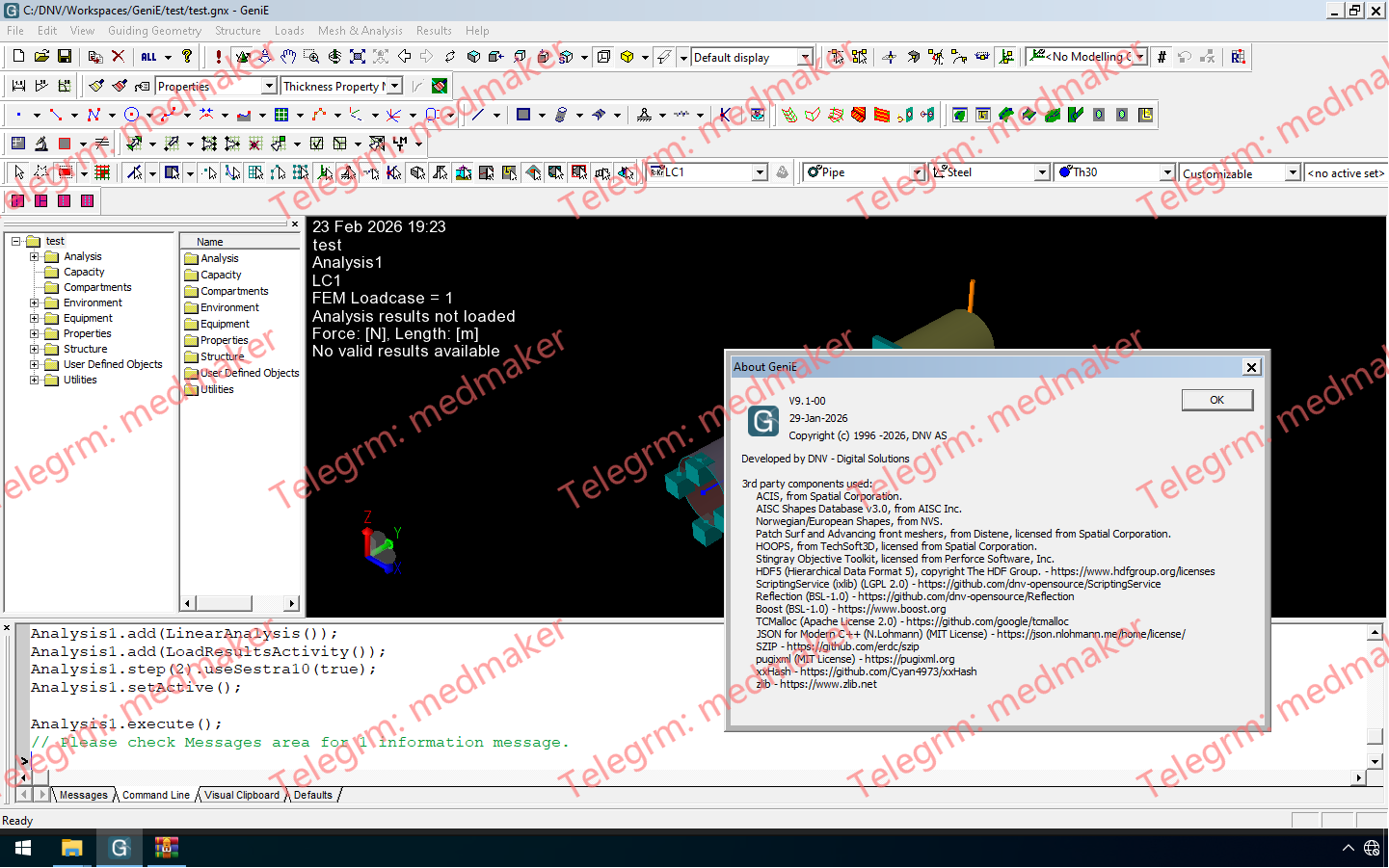Click the red X delete icon
This screenshot has height=868, width=1389.
click(x=118, y=57)
